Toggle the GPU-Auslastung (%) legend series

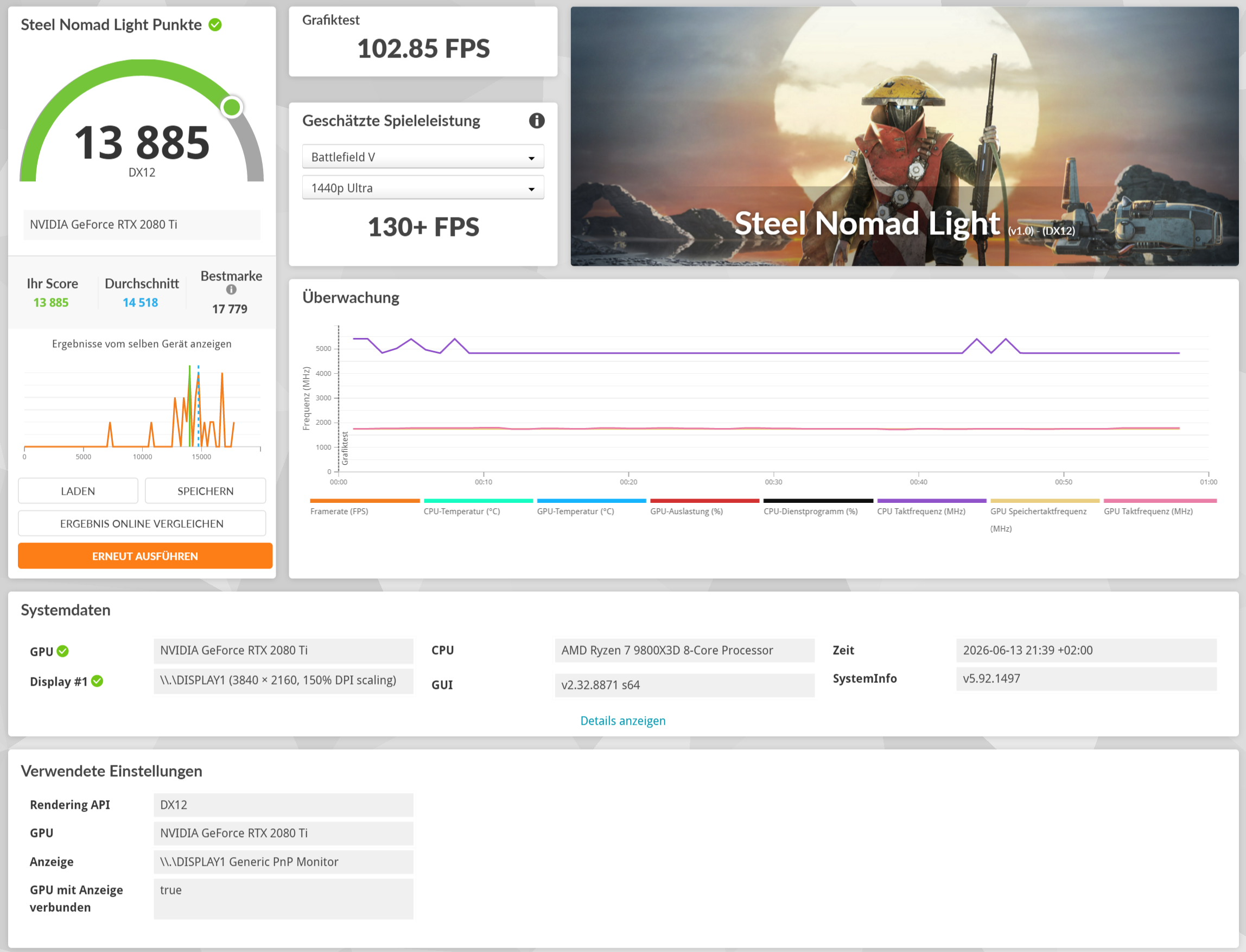click(x=704, y=507)
